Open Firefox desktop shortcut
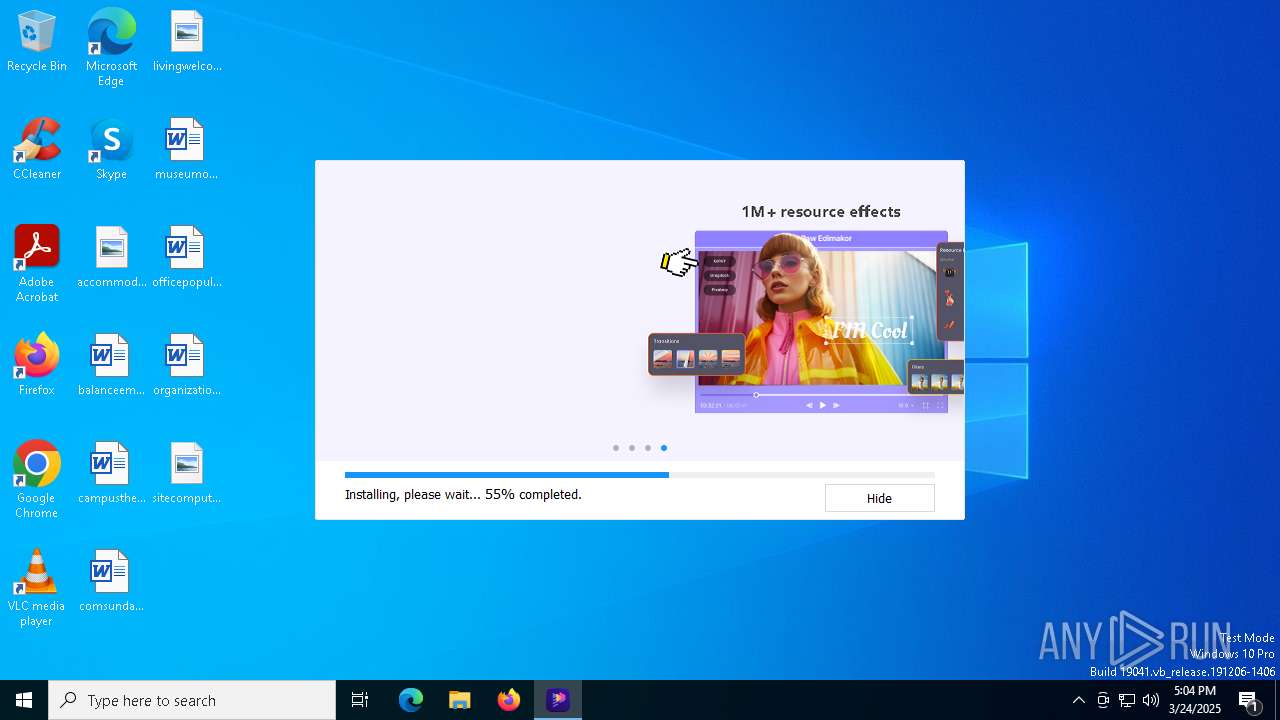The image size is (1280, 720). pos(37,366)
